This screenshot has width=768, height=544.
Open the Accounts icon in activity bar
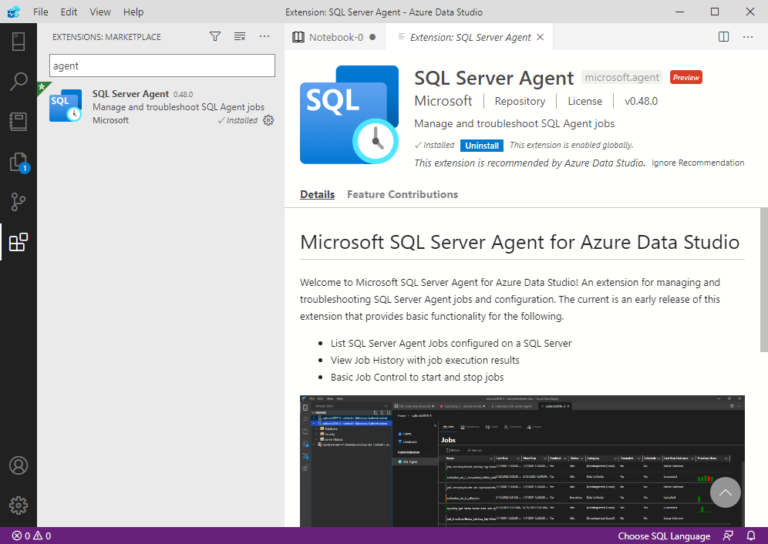18,465
